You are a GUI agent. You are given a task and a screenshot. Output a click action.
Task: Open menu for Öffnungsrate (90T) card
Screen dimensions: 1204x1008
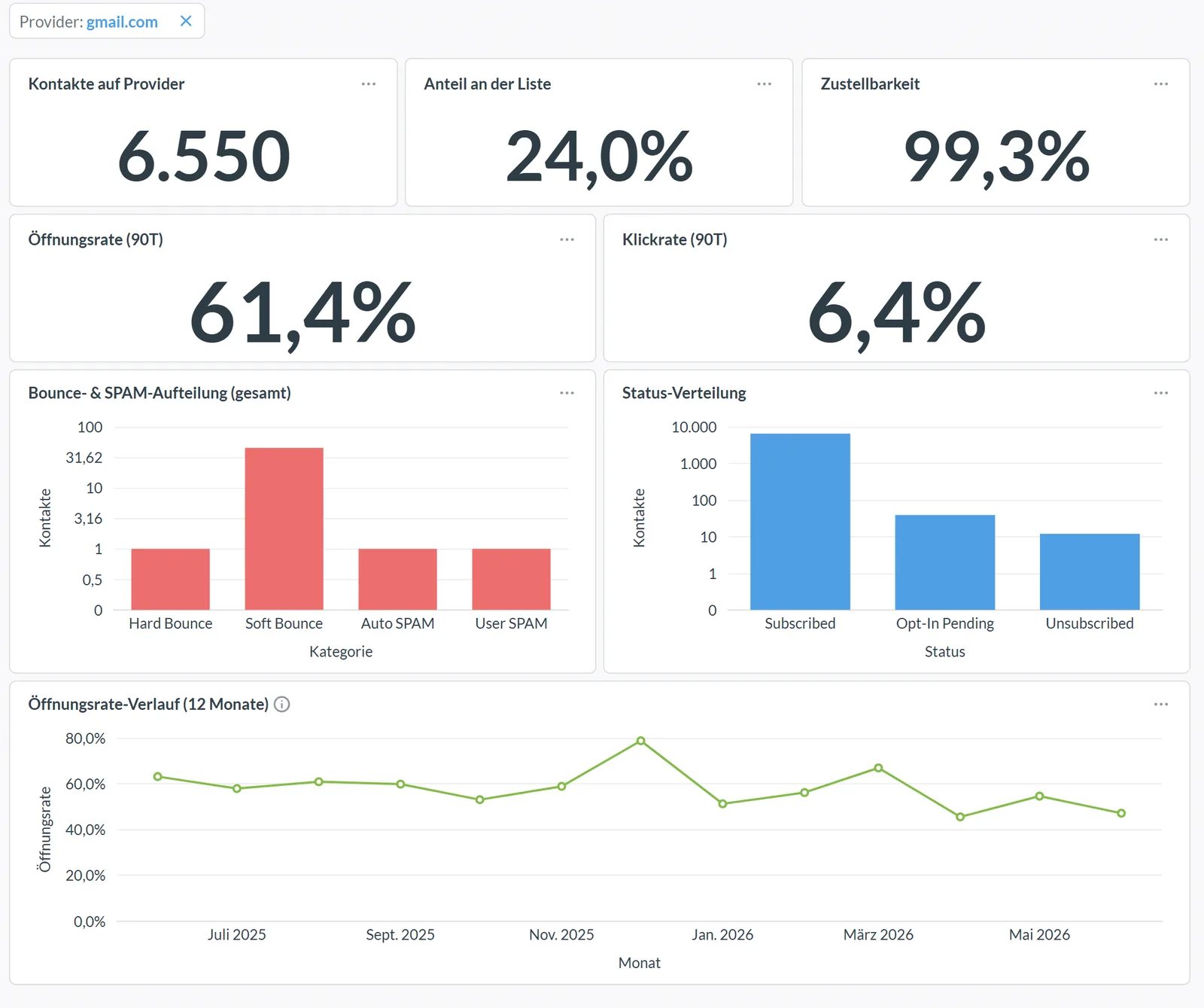pos(567,239)
